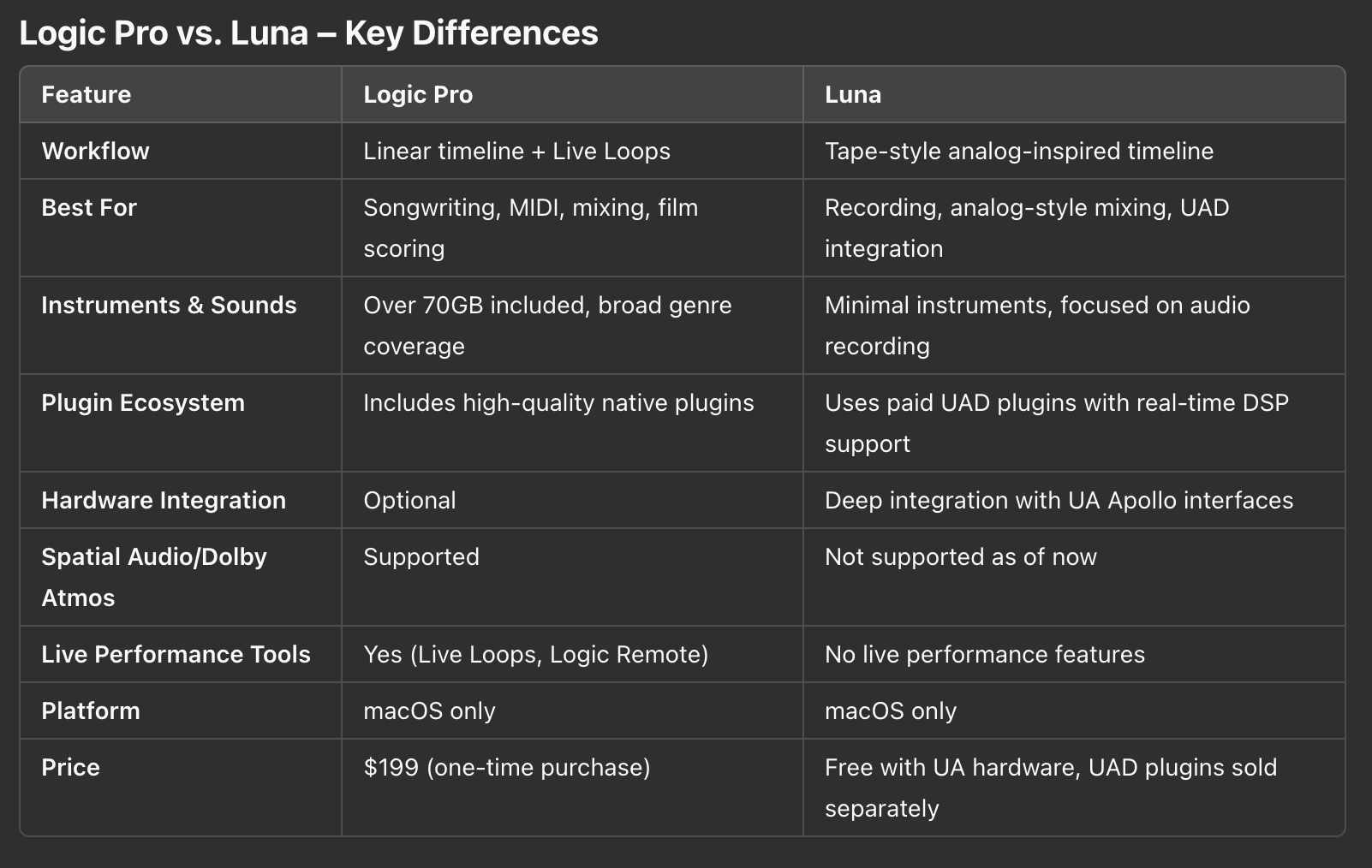1372x868 pixels.
Task: Click the Instruments & Sounds row label
Action: pyautogui.click(x=169, y=305)
